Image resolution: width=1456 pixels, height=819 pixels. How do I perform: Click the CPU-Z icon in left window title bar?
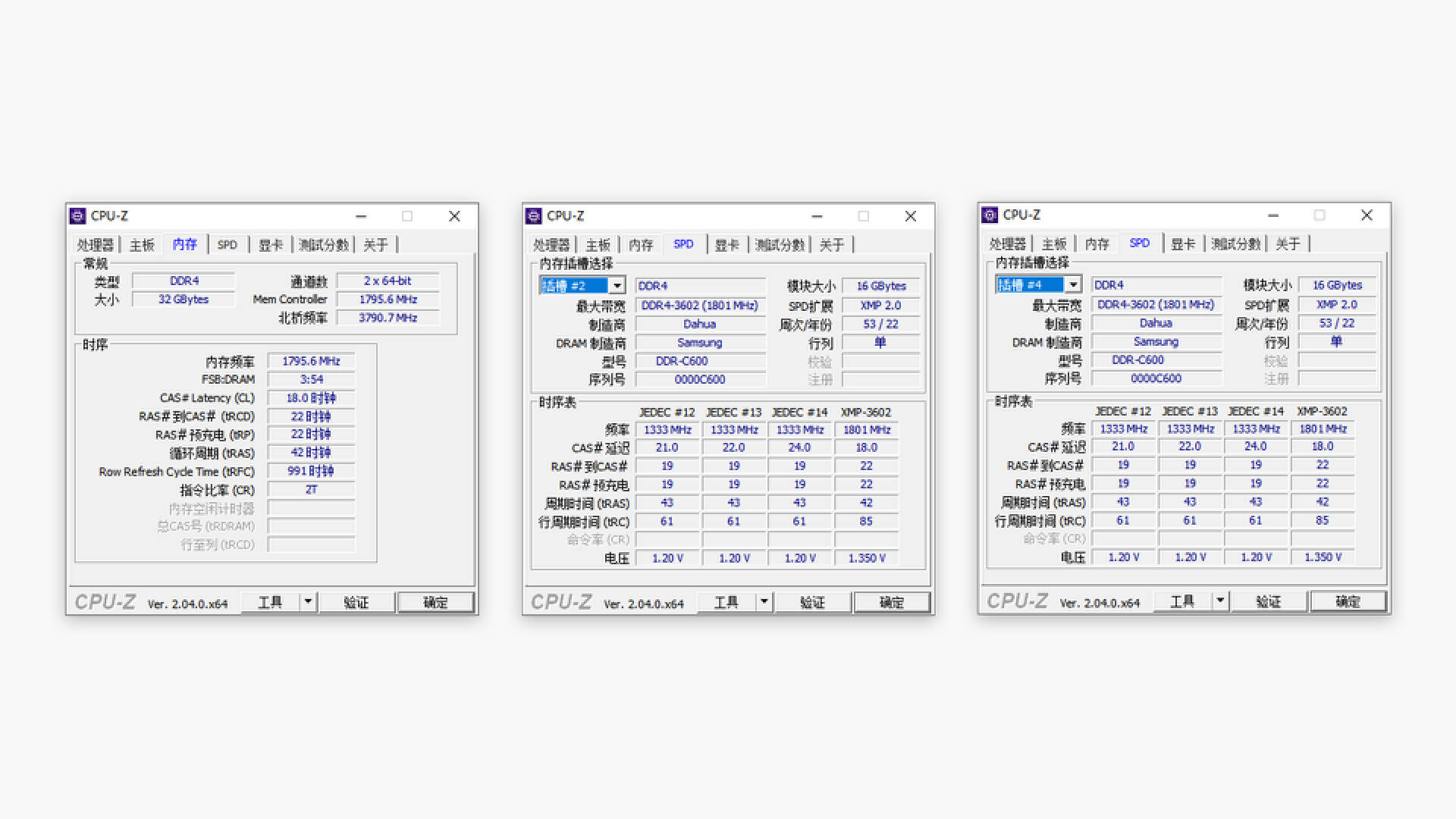77,216
